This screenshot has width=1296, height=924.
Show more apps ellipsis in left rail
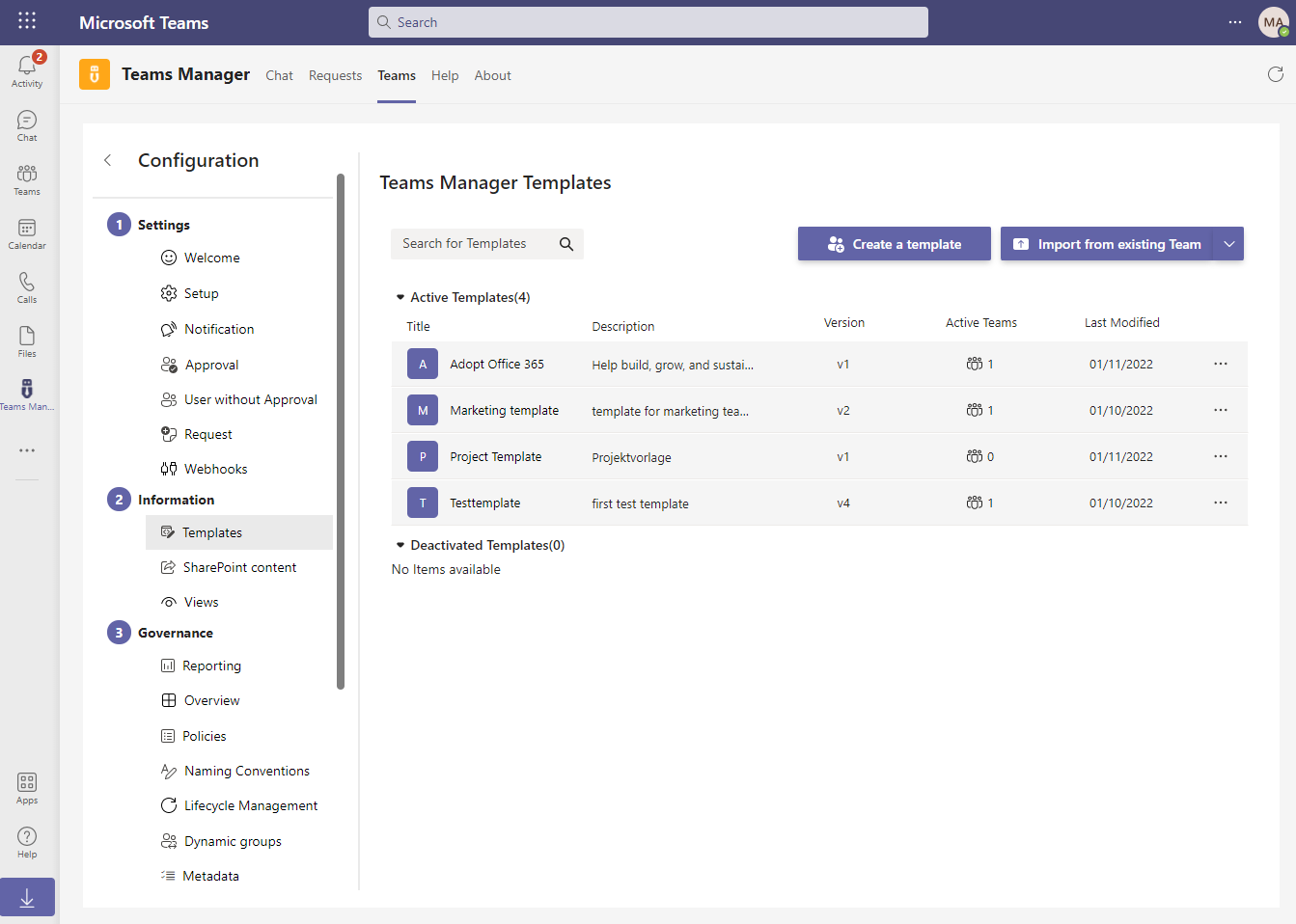coord(27,450)
